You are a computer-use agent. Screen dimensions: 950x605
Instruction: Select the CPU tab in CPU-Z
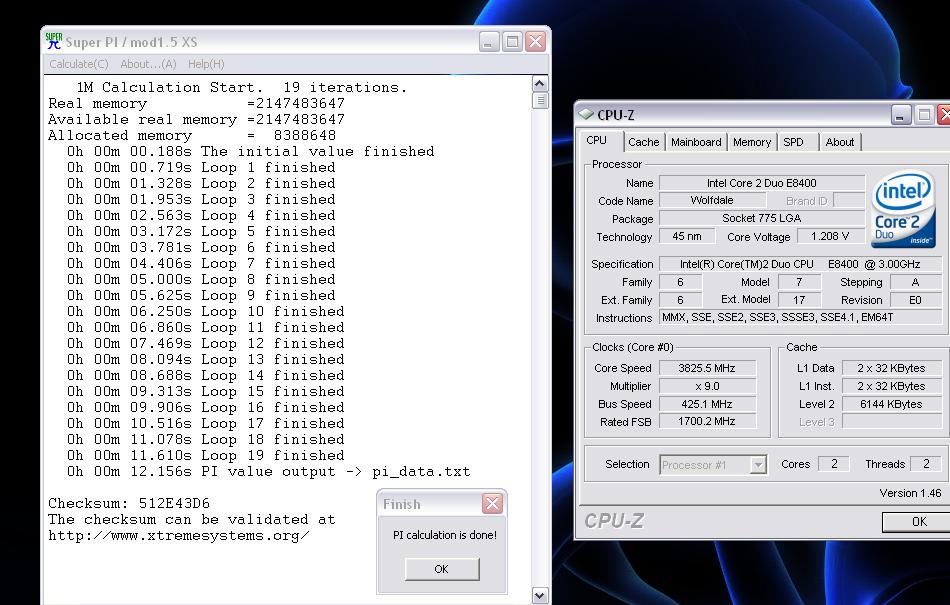(597, 141)
